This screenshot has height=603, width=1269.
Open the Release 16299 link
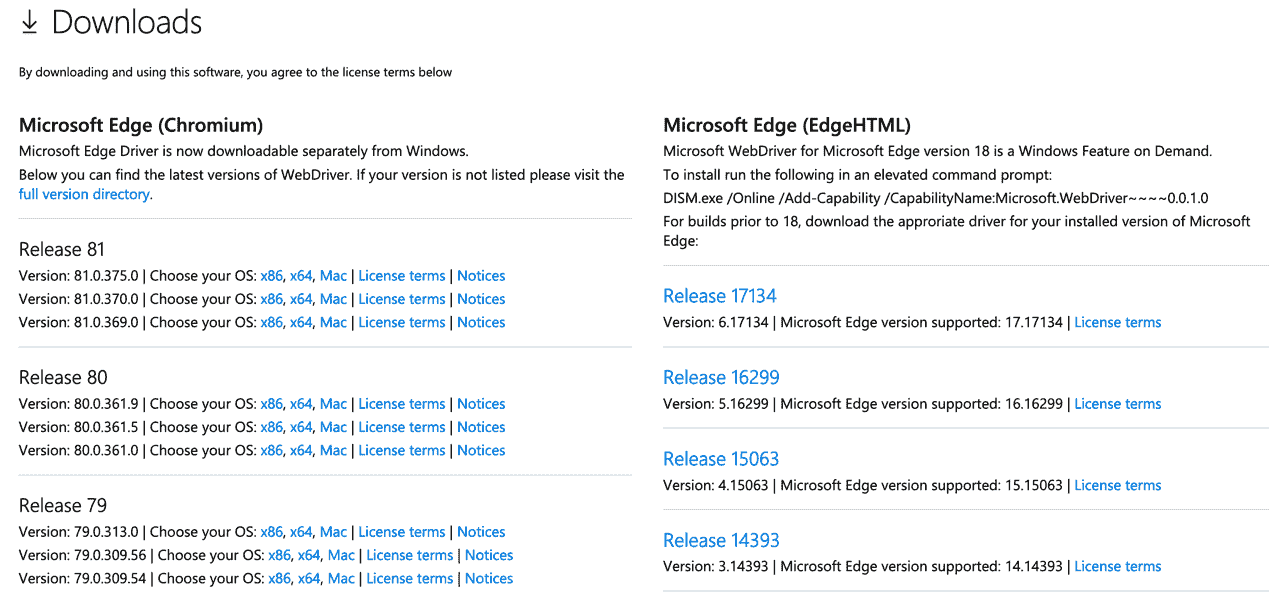pyautogui.click(x=721, y=377)
